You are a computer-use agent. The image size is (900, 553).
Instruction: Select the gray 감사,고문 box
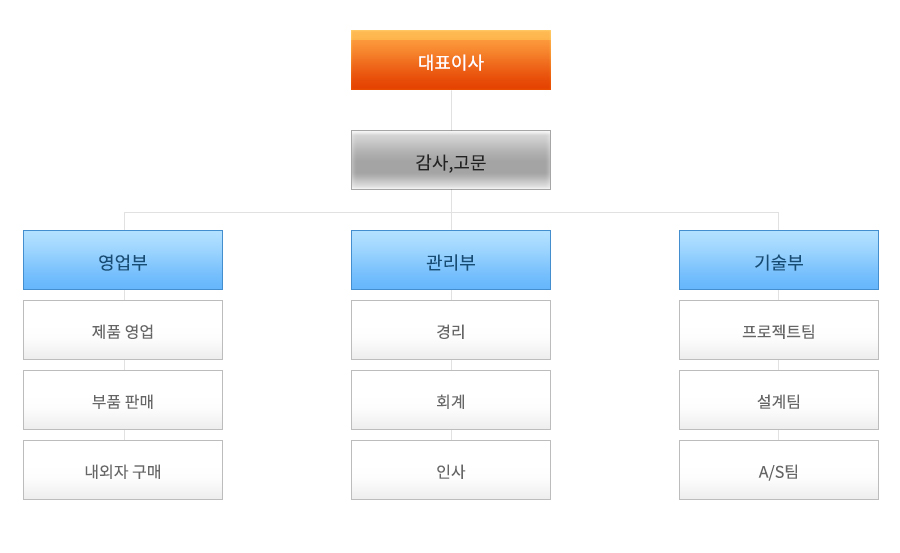point(451,160)
